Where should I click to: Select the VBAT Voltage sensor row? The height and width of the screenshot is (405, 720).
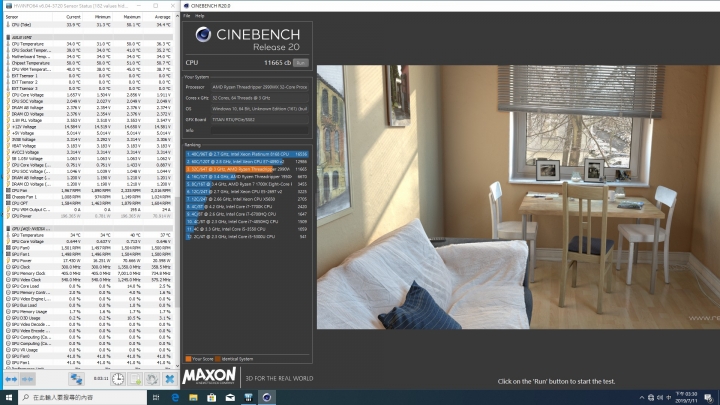[90, 146]
